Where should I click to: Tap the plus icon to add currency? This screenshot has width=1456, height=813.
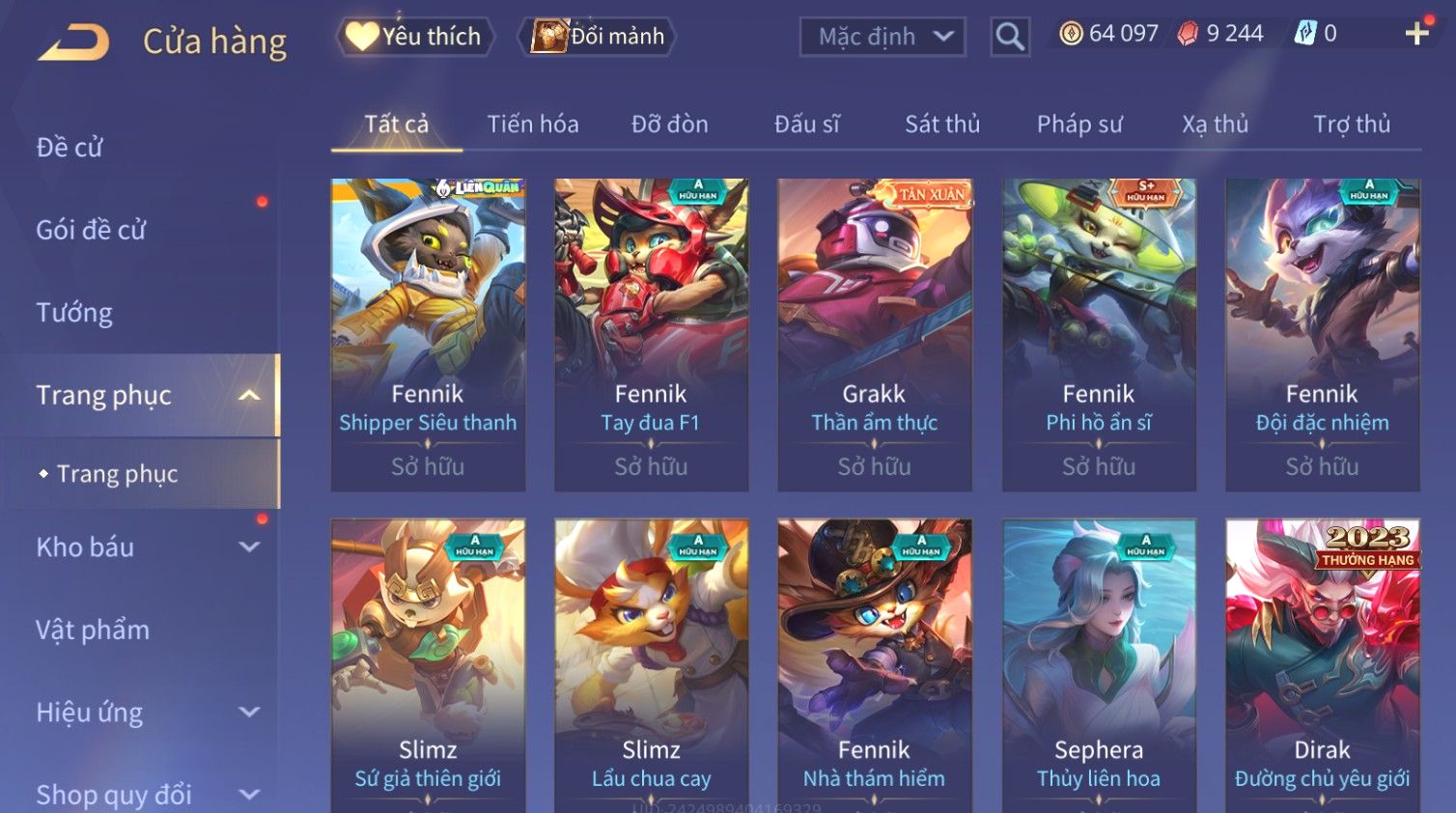tap(1416, 34)
